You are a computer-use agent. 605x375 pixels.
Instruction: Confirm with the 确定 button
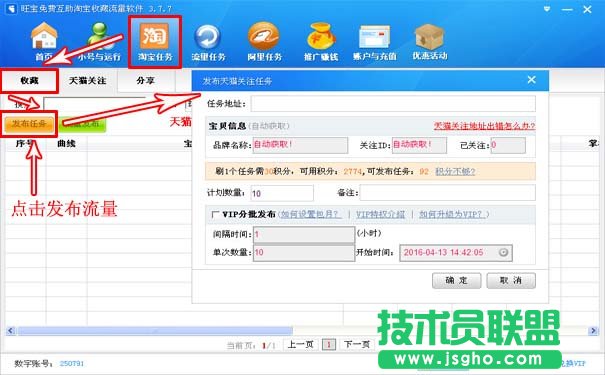click(456, 280)
